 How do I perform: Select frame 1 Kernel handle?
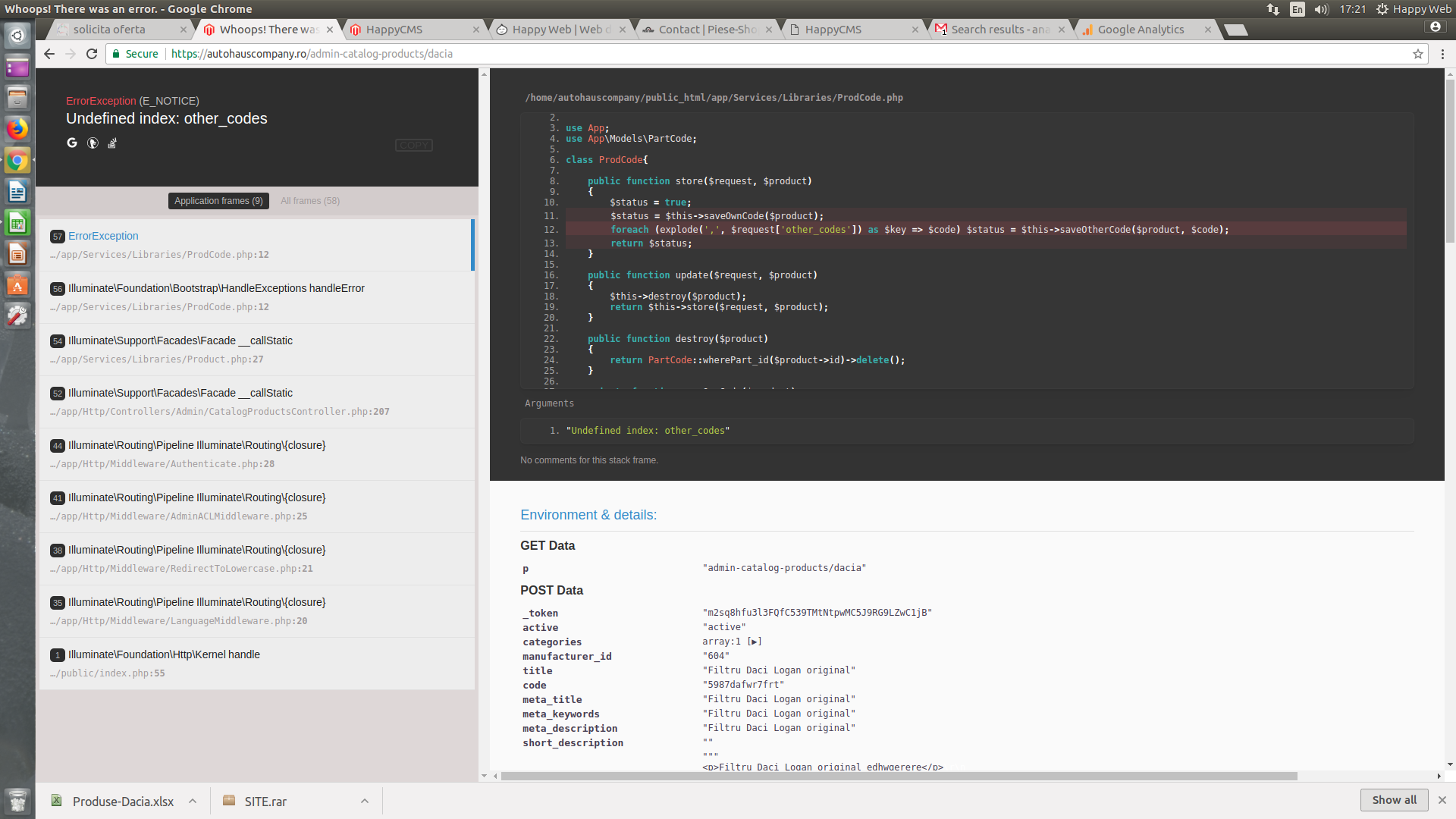(256, 664)
